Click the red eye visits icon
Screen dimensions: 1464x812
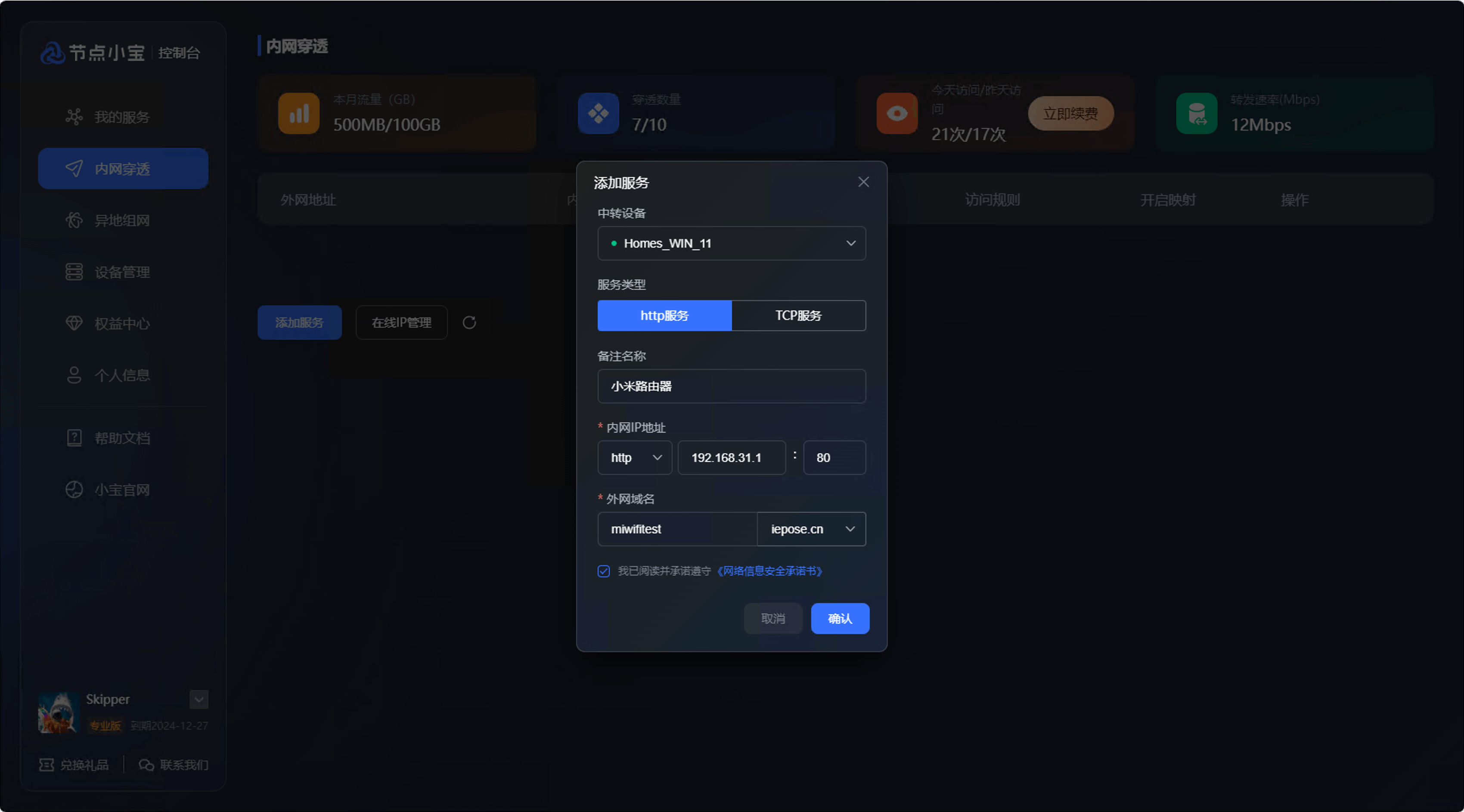click(x=897, y=114)
